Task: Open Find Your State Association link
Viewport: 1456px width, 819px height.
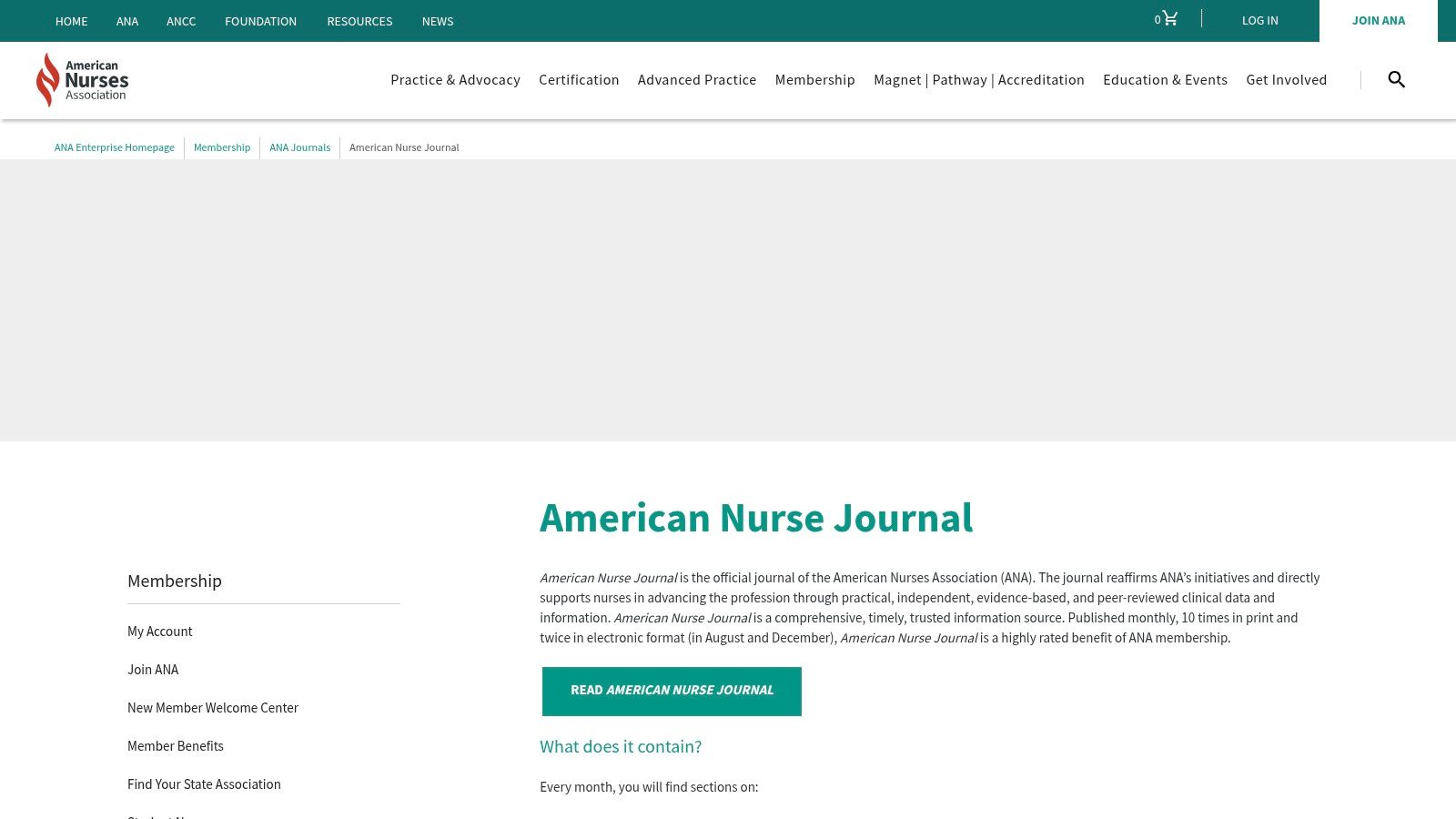Action: 204,784
